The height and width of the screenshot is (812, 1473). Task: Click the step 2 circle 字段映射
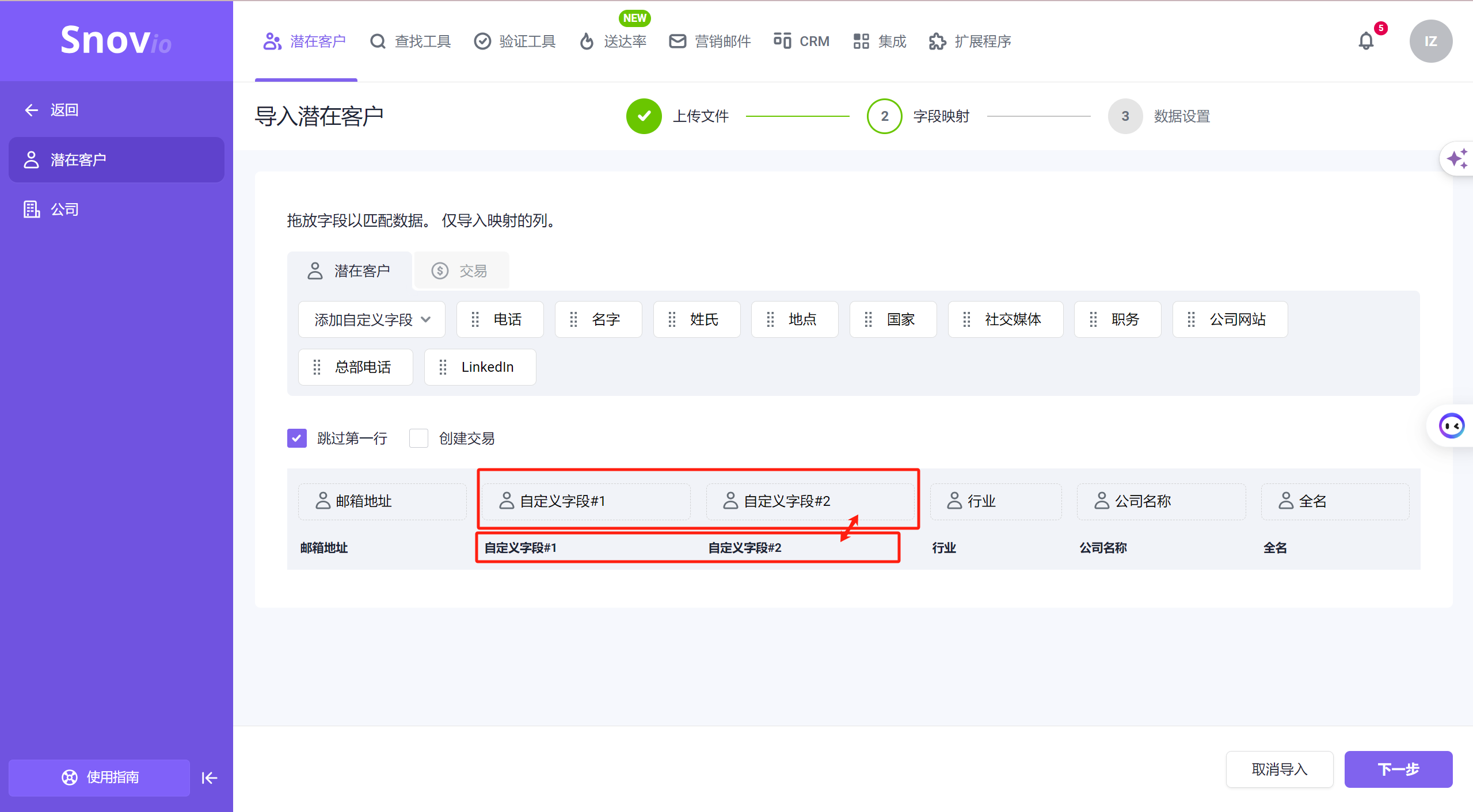pyautogui.click(x=885, y=116)
